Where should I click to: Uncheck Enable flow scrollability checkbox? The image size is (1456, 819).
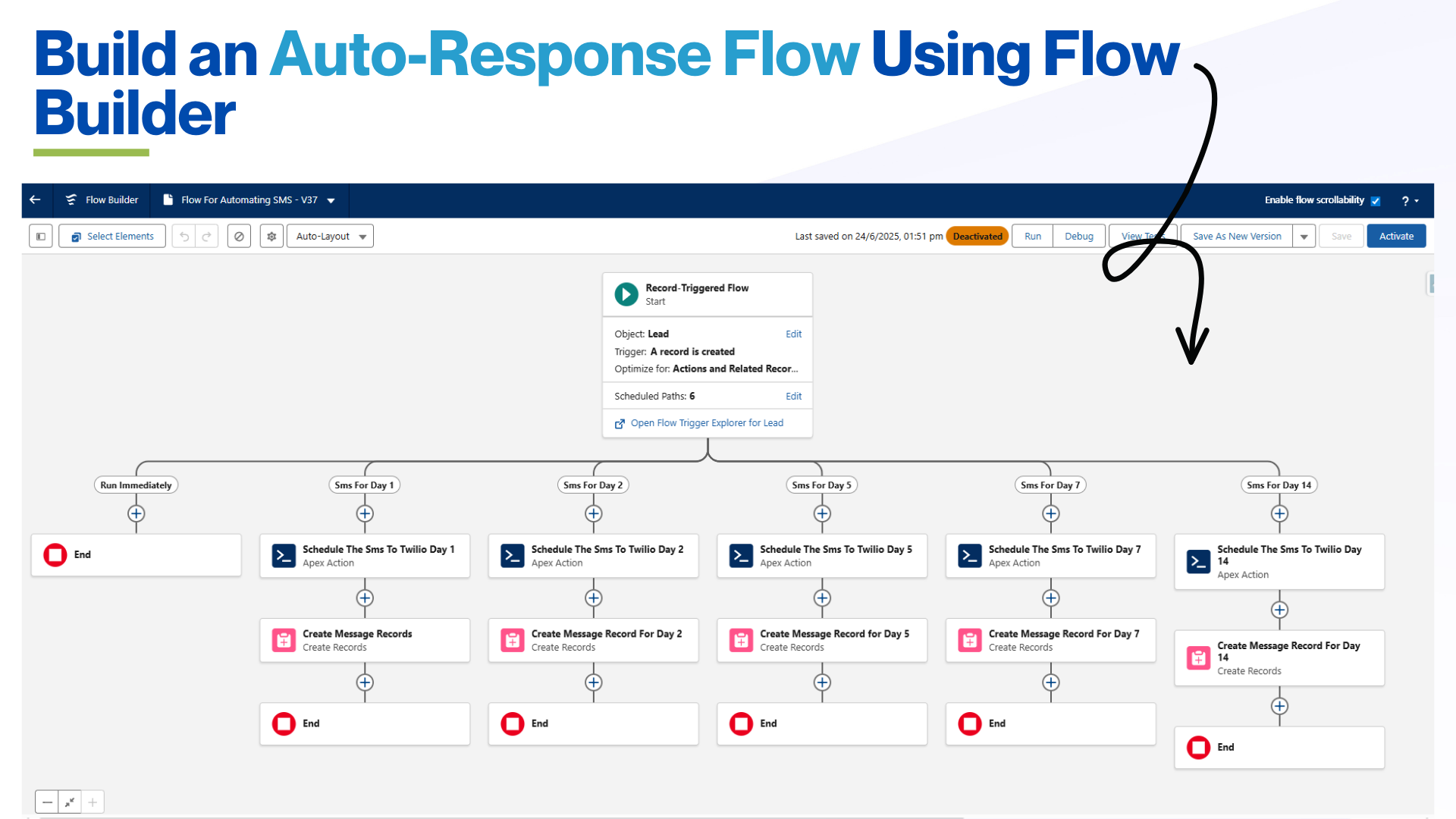coord(1376,201)
